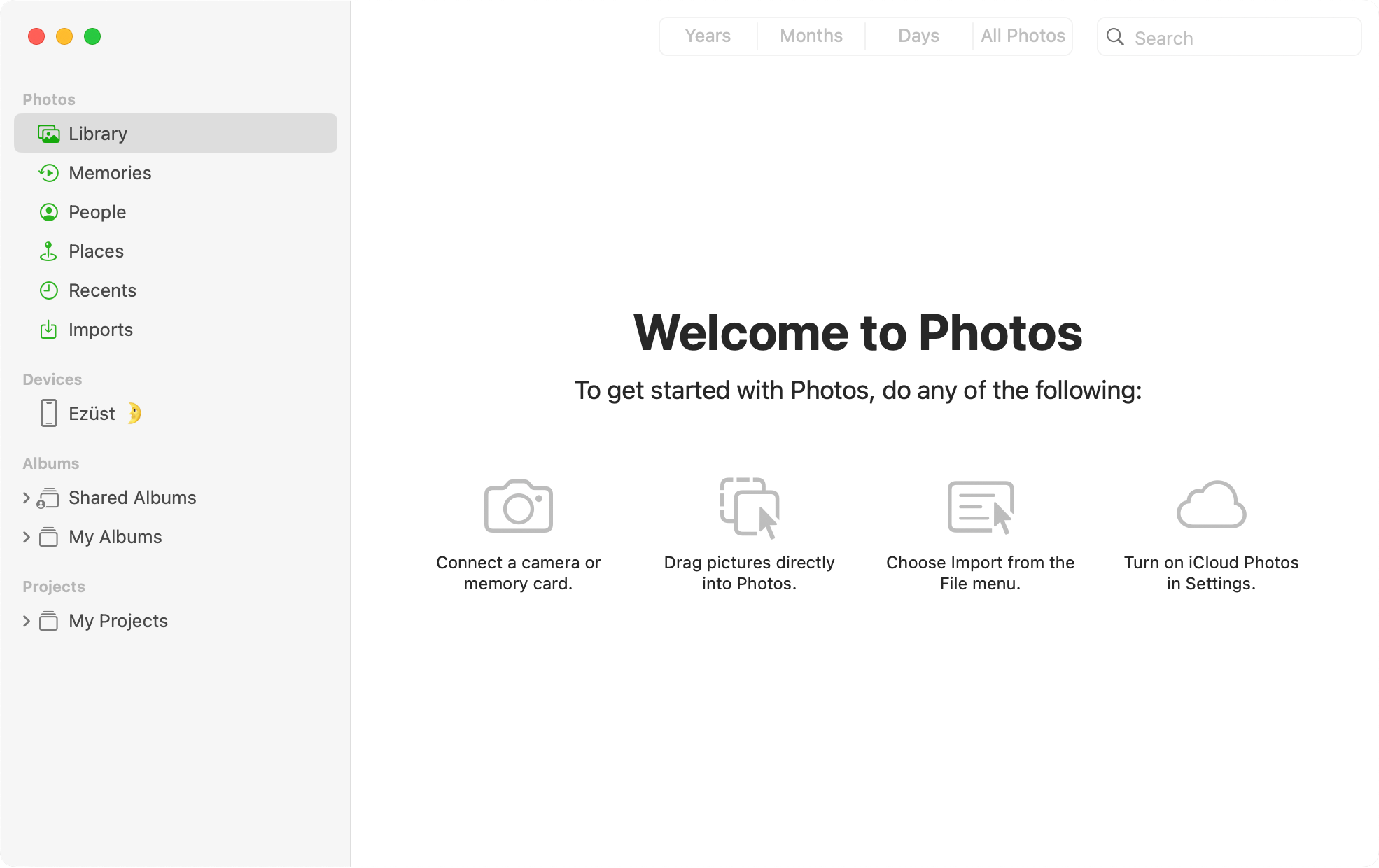Click the Recents clock icon
This screenshot has height=868, width=1379.
click(x=48, y=290)
